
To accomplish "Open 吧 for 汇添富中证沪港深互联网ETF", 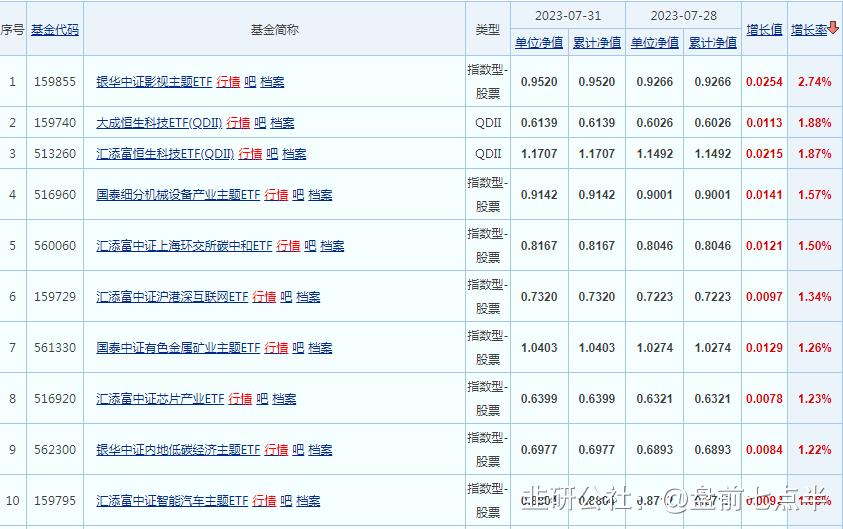I will pyautogui.click(x=286, y=297).
